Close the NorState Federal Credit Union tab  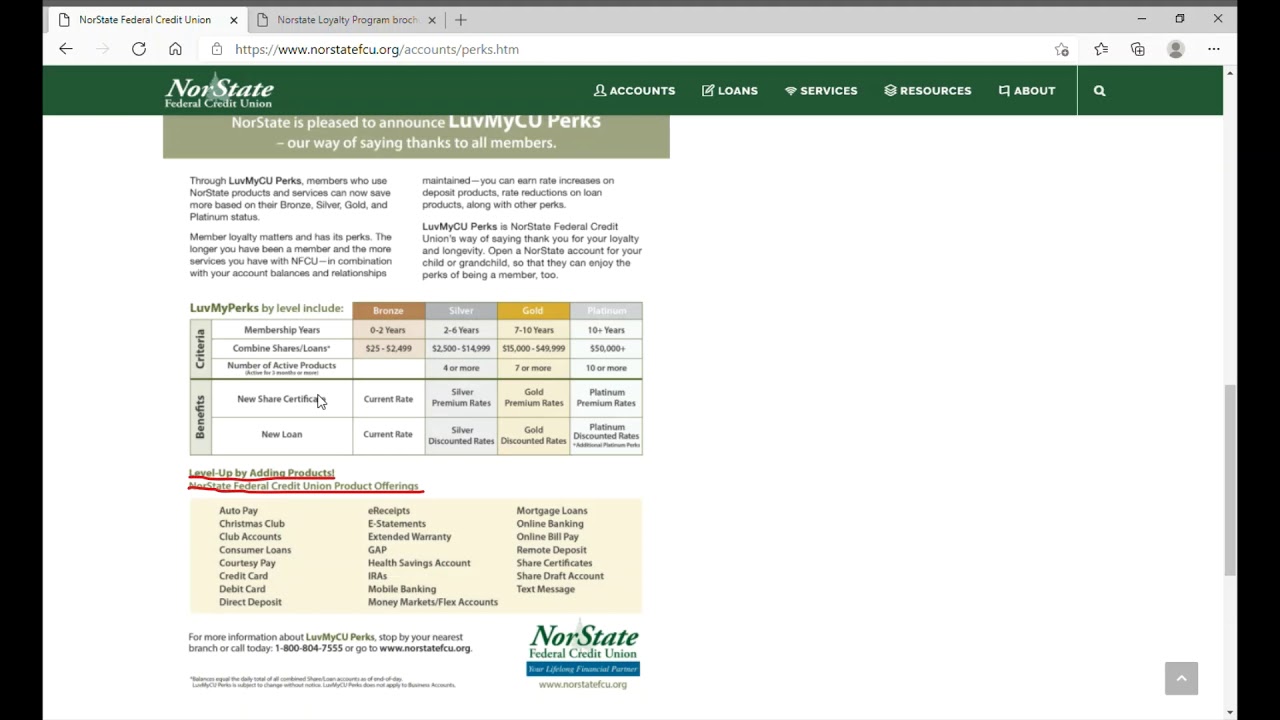pos(234,19)
